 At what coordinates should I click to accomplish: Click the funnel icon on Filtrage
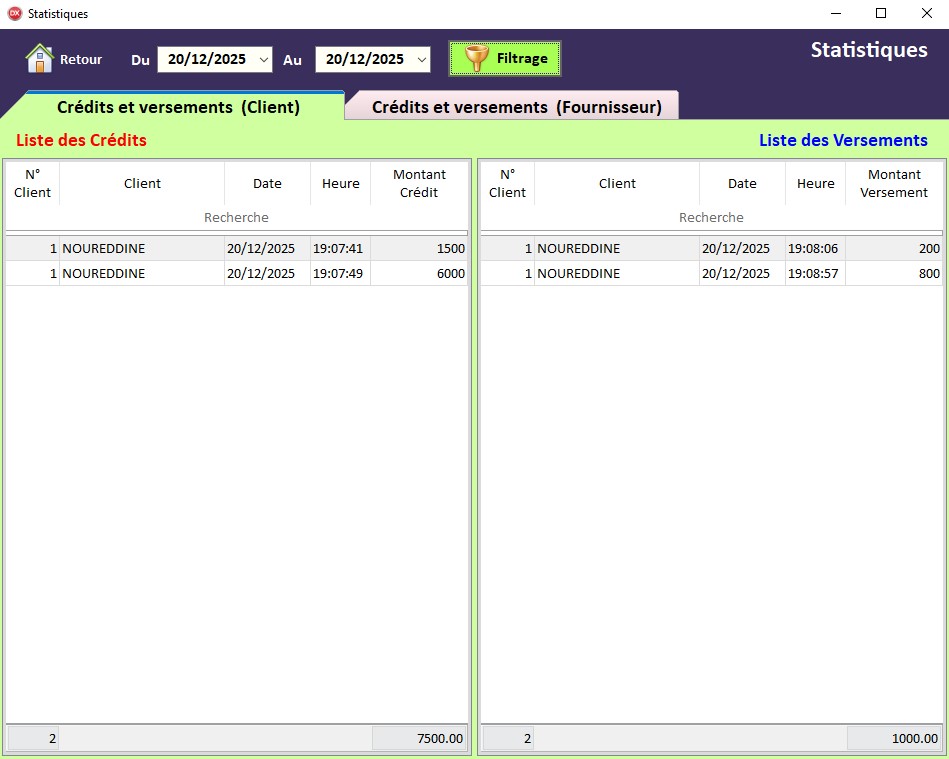coord(477,59)
